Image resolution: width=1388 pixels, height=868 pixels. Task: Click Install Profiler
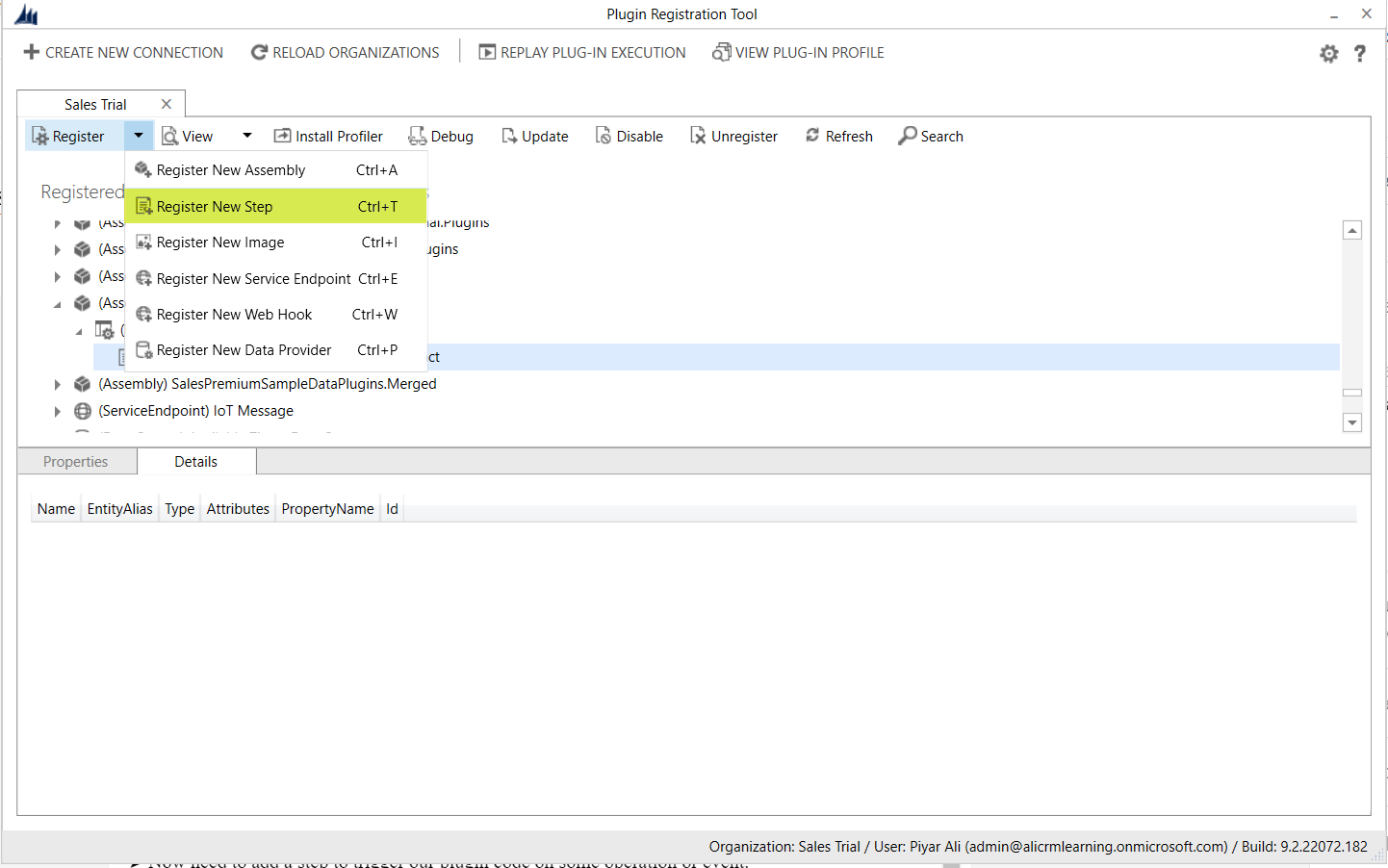pyautogui.click(x=328, y=137)
